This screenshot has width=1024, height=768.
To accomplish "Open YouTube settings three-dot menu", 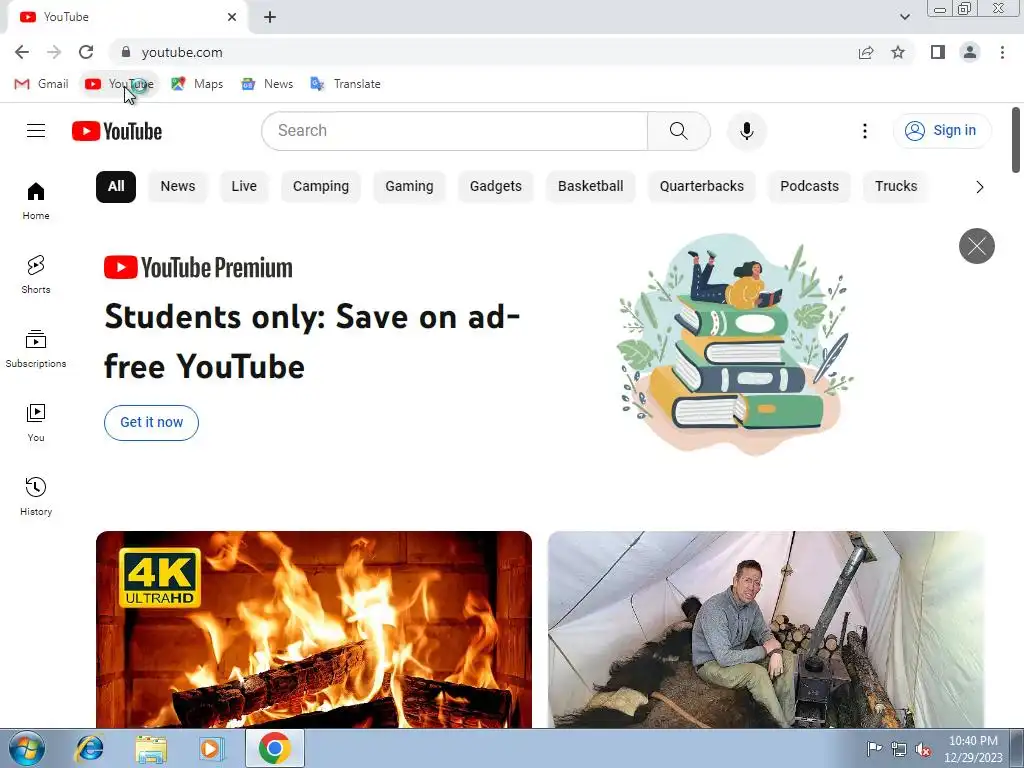I will (x=865, y=131).
